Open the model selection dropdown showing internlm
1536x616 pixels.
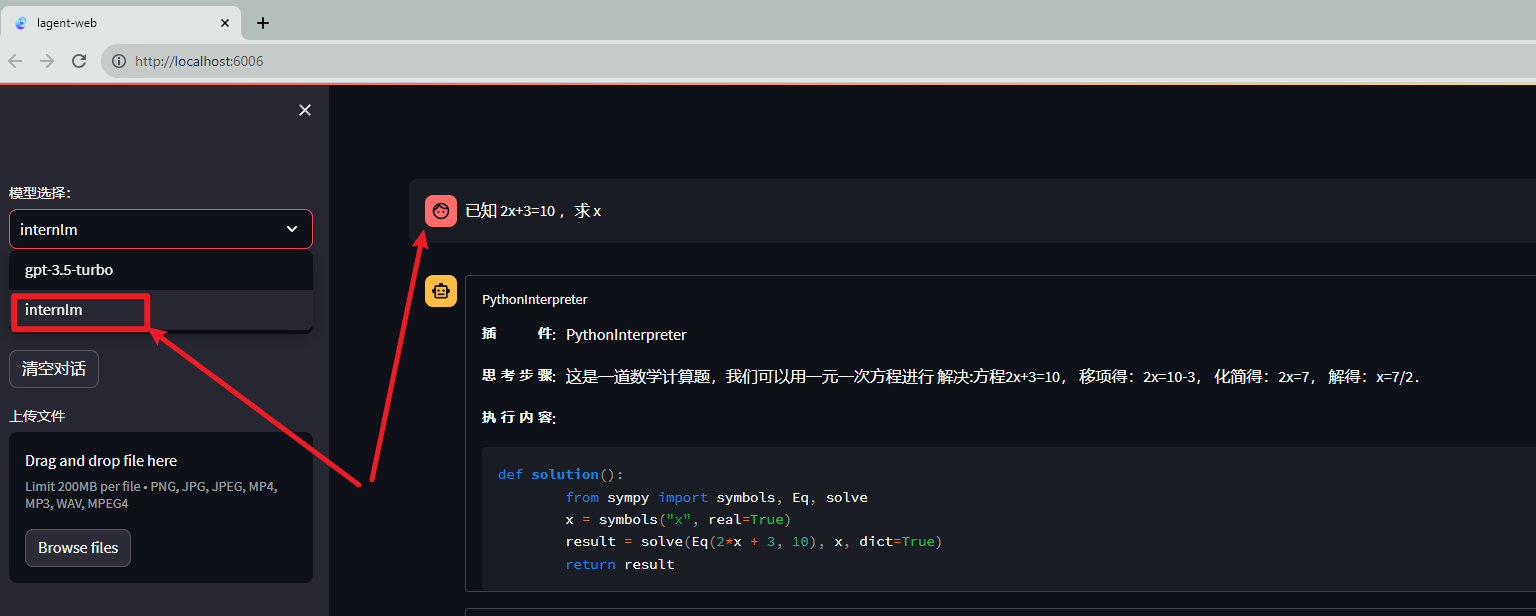pos(161,229)
